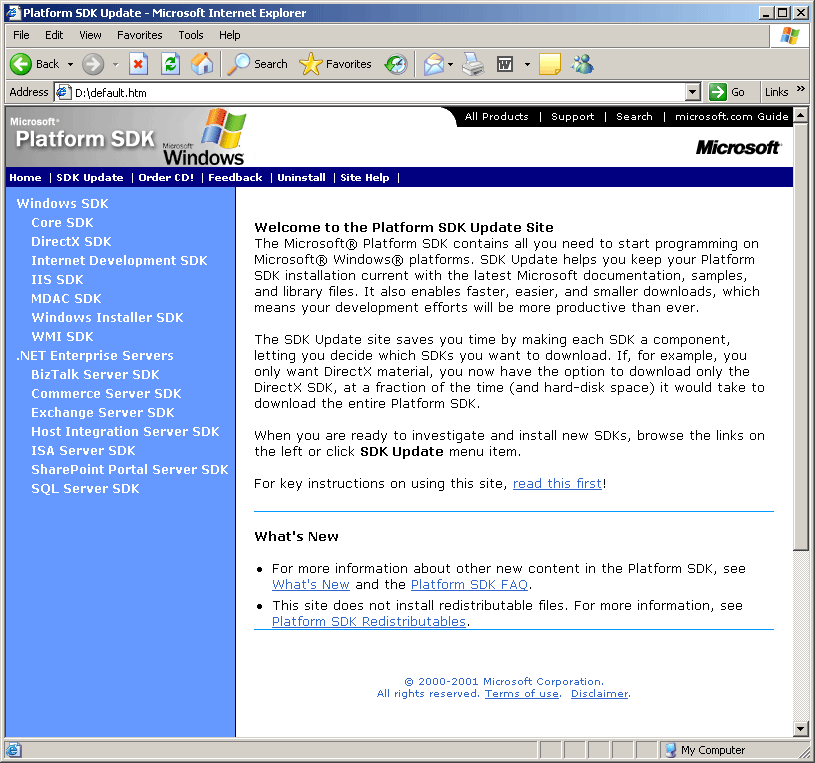
Task: Expand the Links toolbar chevron
Action: [801, 89]
